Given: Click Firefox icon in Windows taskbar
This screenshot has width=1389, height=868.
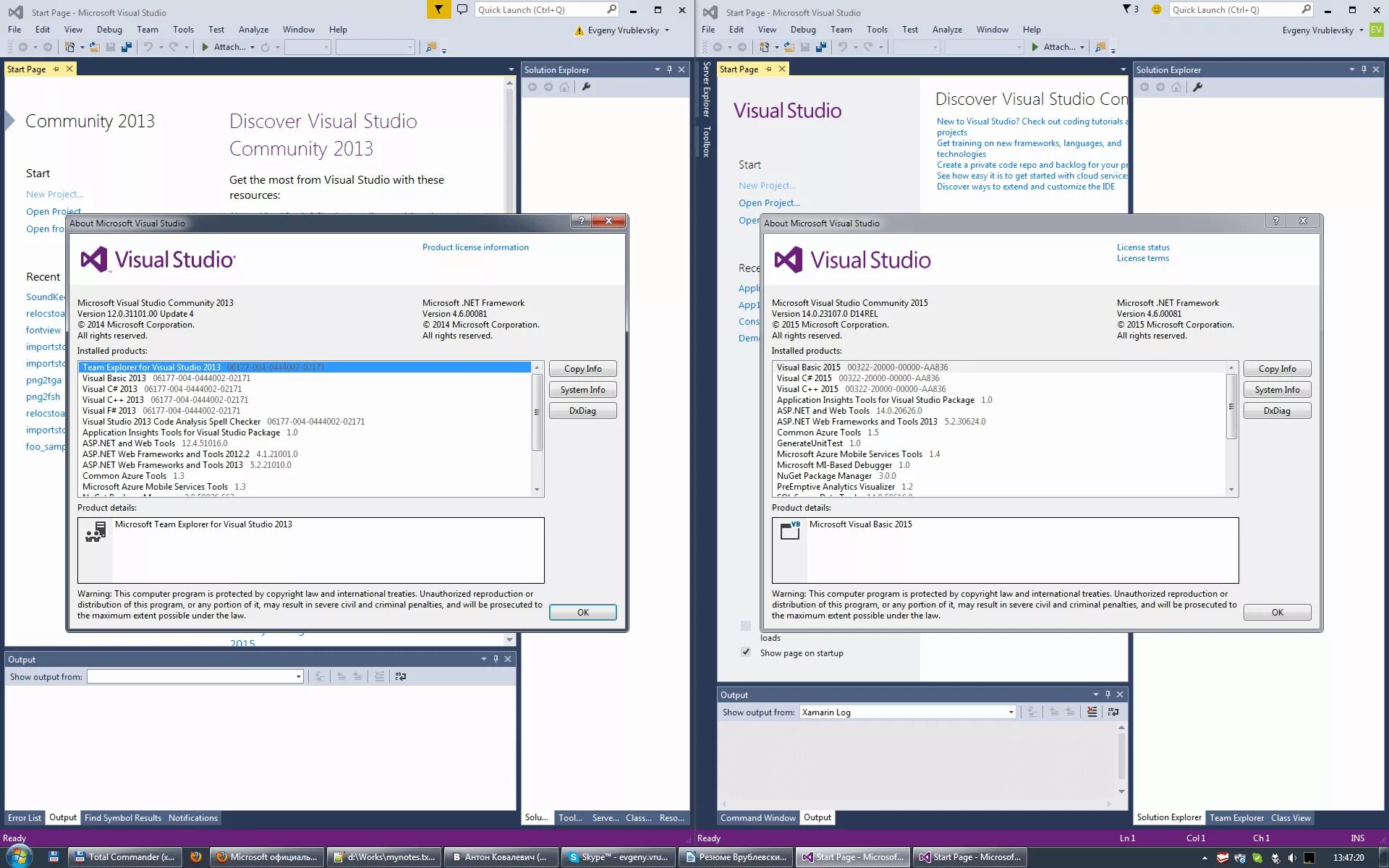Looking at the screenshot, I should pos(195,857).
